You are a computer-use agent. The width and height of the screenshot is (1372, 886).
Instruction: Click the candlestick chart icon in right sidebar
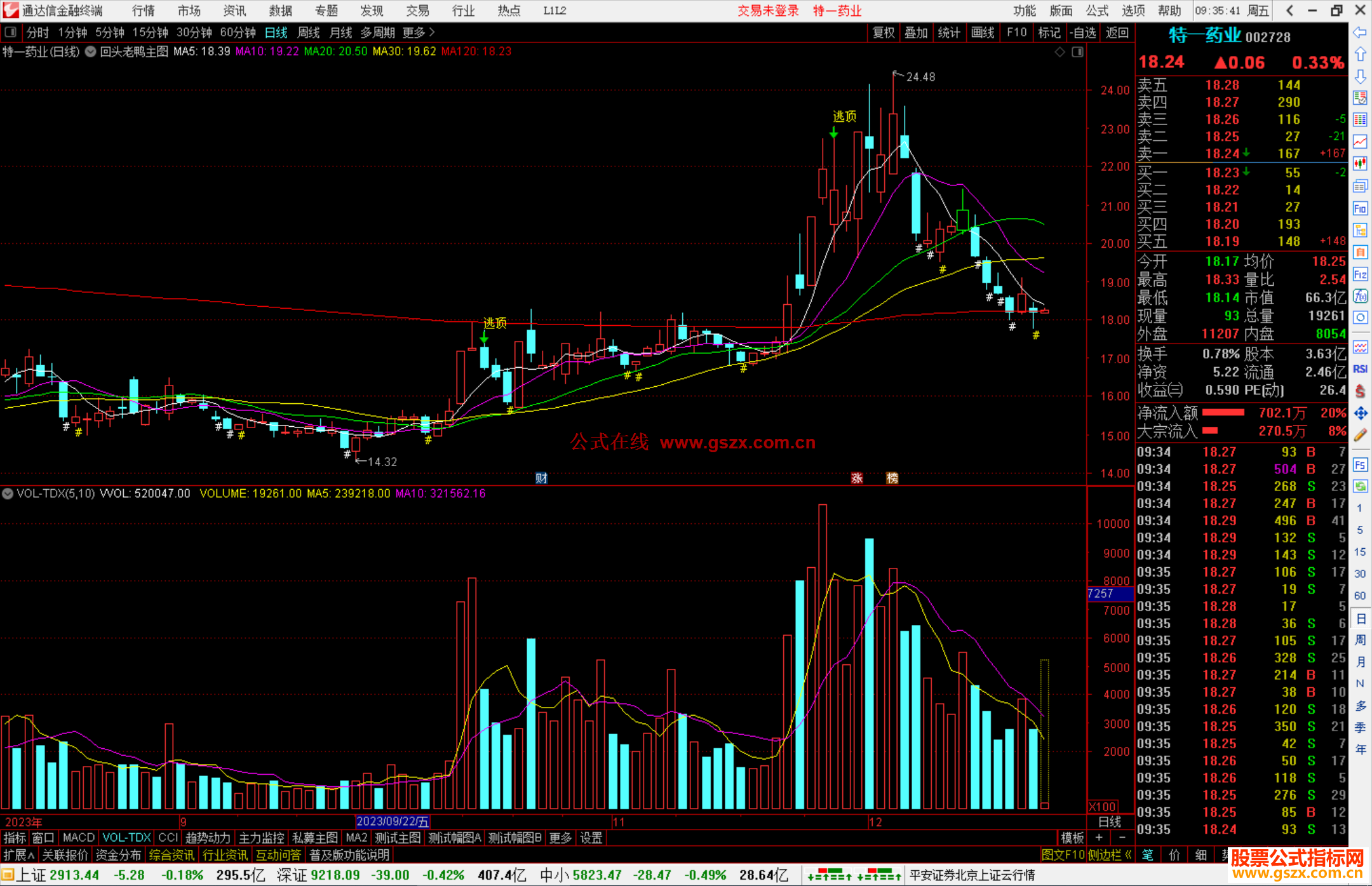tap(1360, 163)
